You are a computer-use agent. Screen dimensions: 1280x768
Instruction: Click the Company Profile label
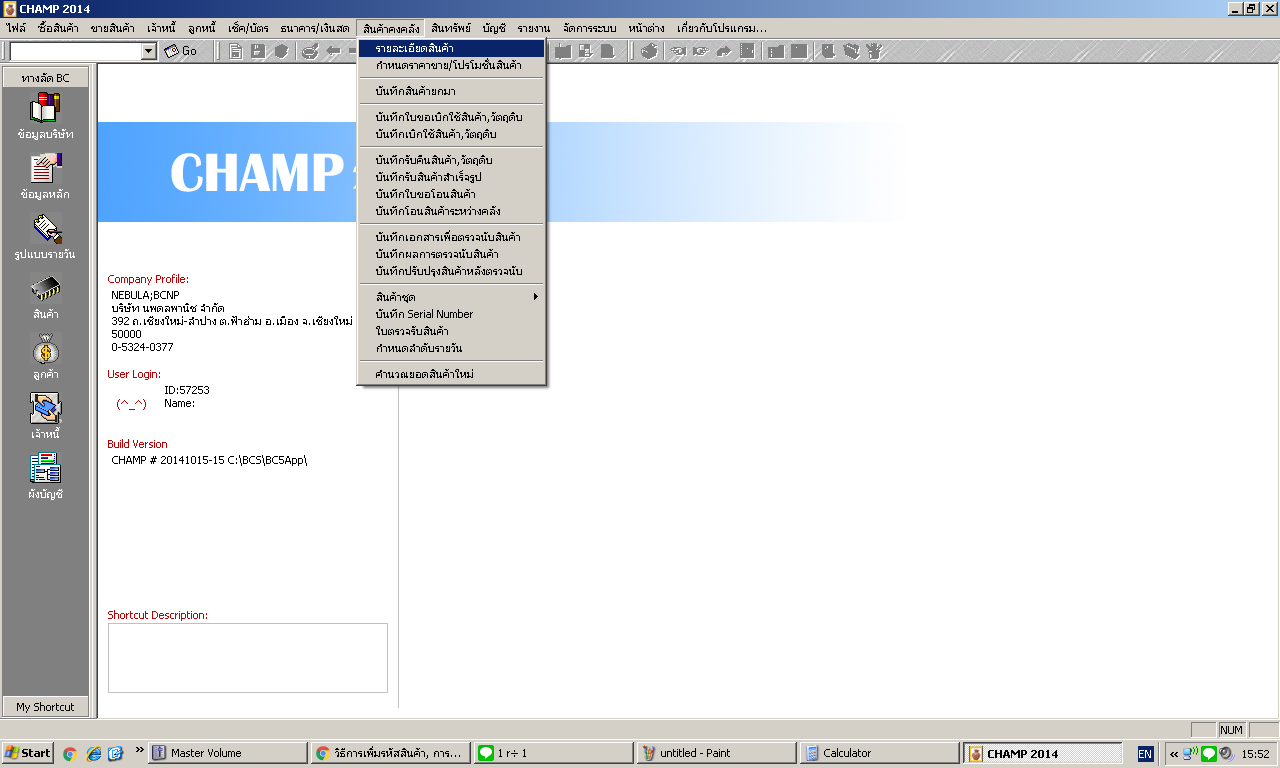148,280
